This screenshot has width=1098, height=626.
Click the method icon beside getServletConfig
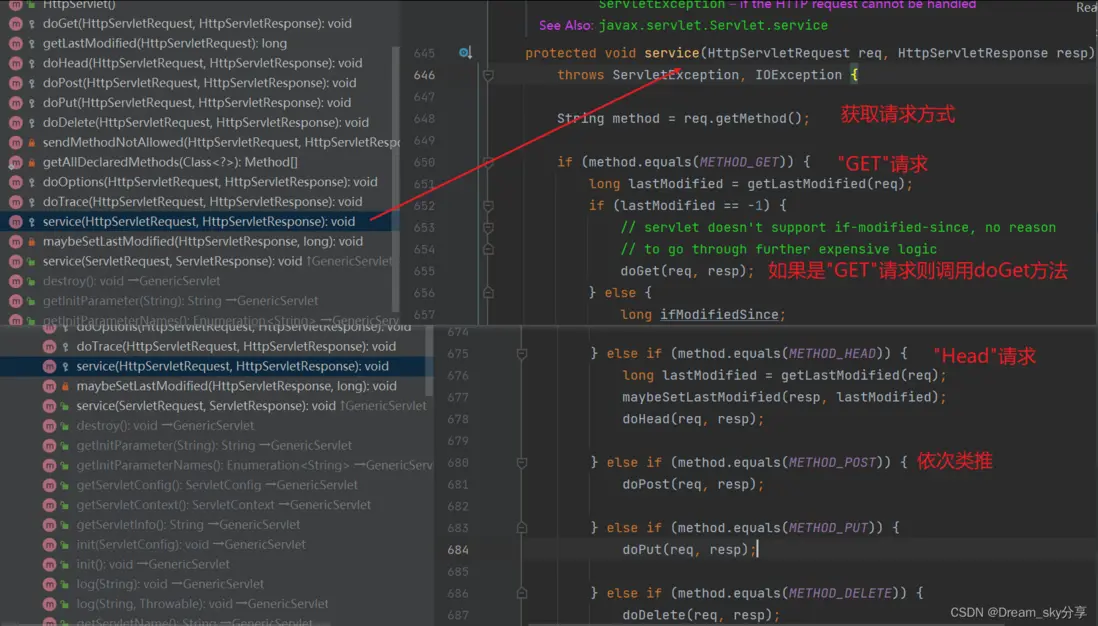pyautogui.click(x=49, y=485)
